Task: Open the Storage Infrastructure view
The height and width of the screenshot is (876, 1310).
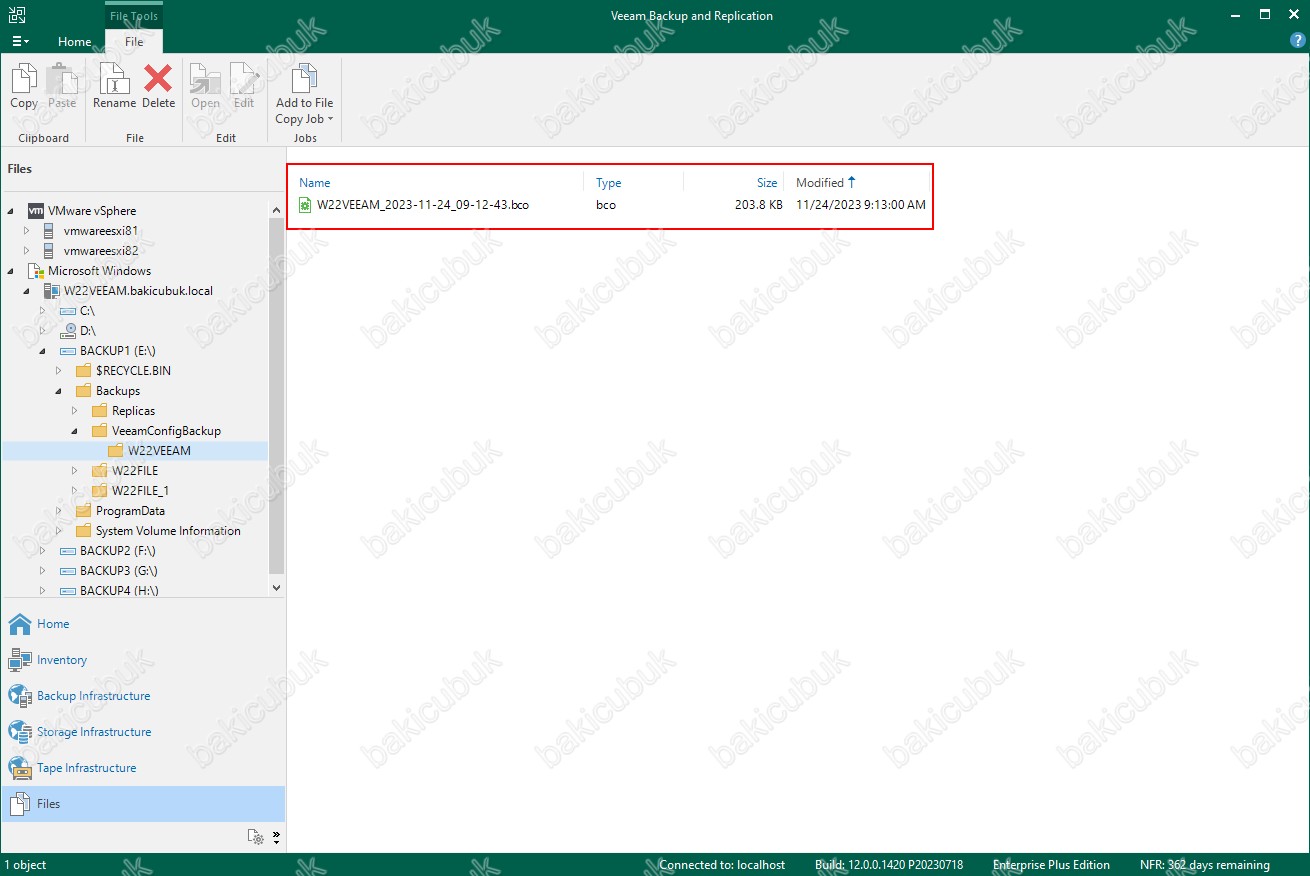Action: pyautogui.click(x=143, y=732)
